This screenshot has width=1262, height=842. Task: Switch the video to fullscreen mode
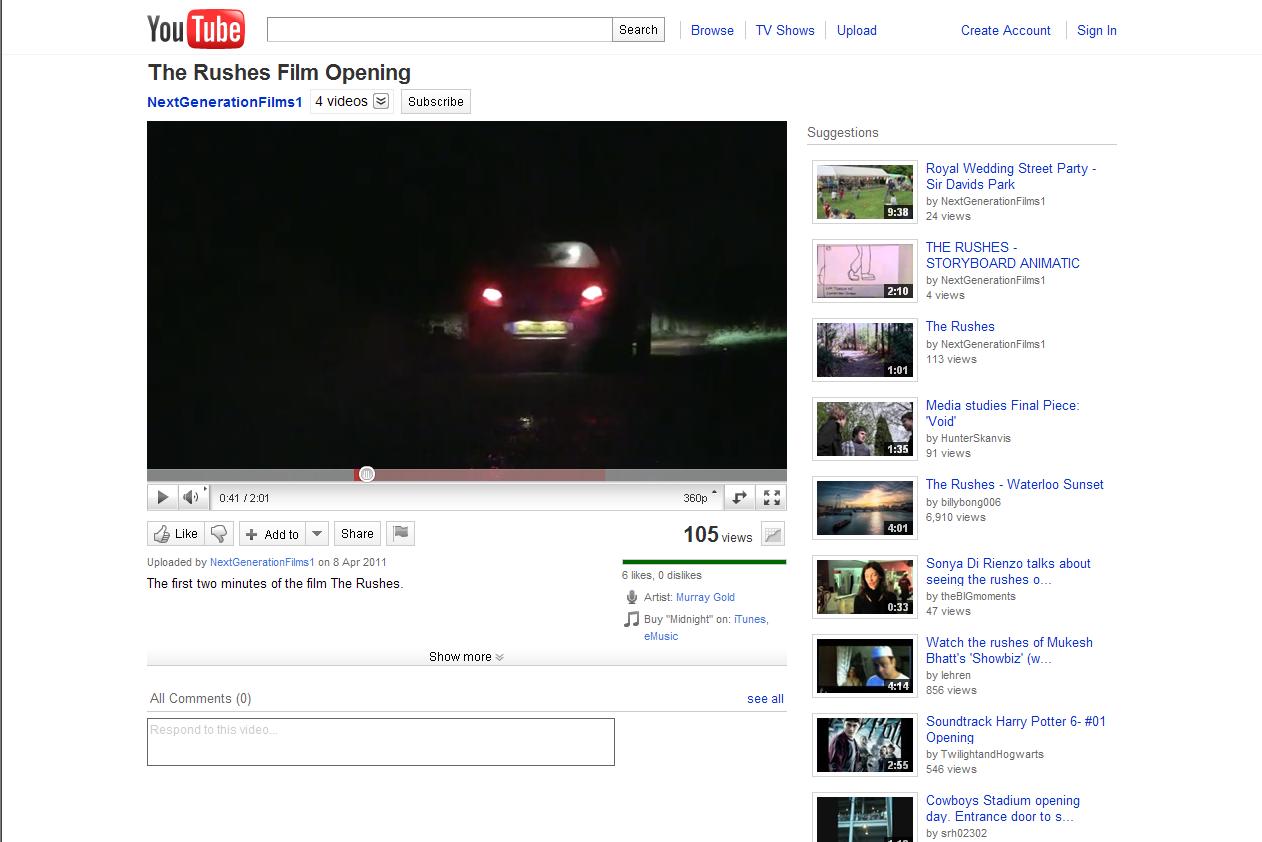771,497
